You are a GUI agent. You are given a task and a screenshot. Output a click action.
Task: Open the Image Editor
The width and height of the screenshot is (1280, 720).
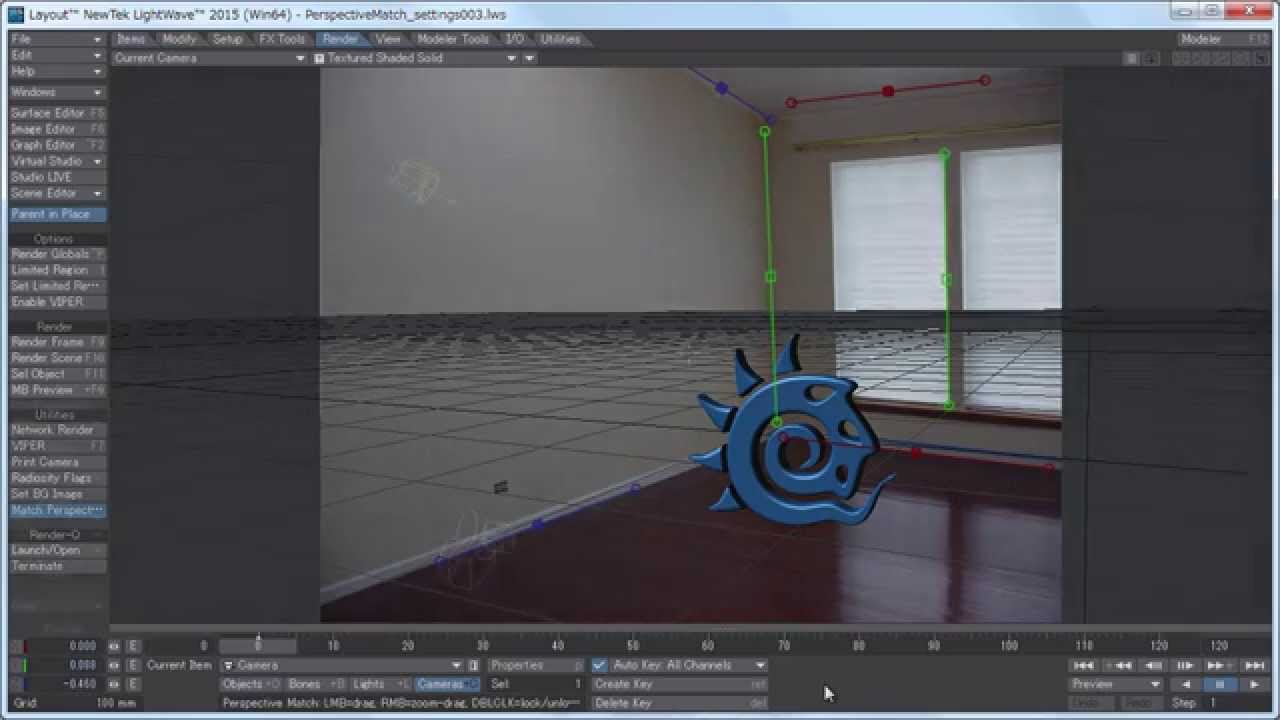click(x=57, y=129)
